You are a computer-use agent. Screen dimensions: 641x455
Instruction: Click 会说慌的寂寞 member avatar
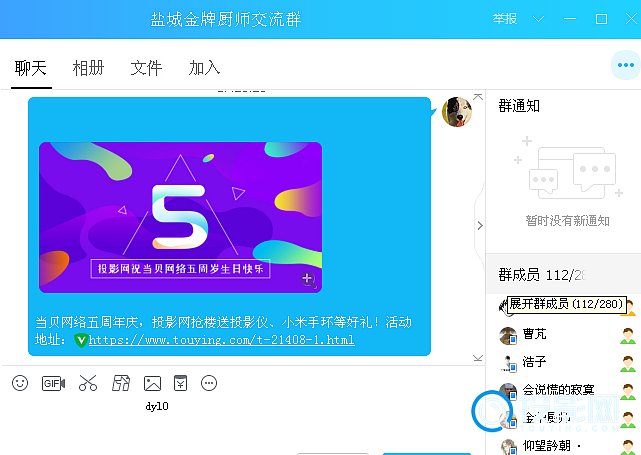click(x=508, y=391)
